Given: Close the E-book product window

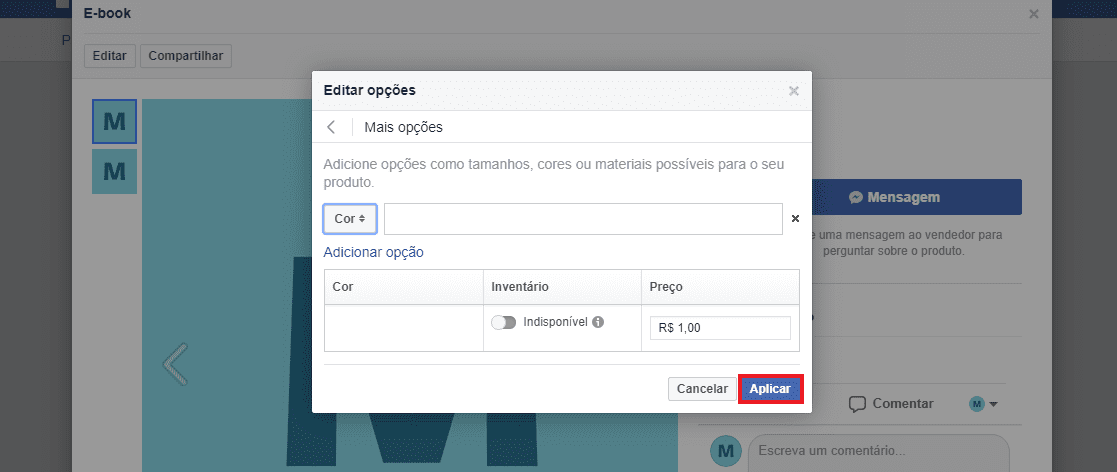Looking at the screenshot, I should pos(1034,14).
